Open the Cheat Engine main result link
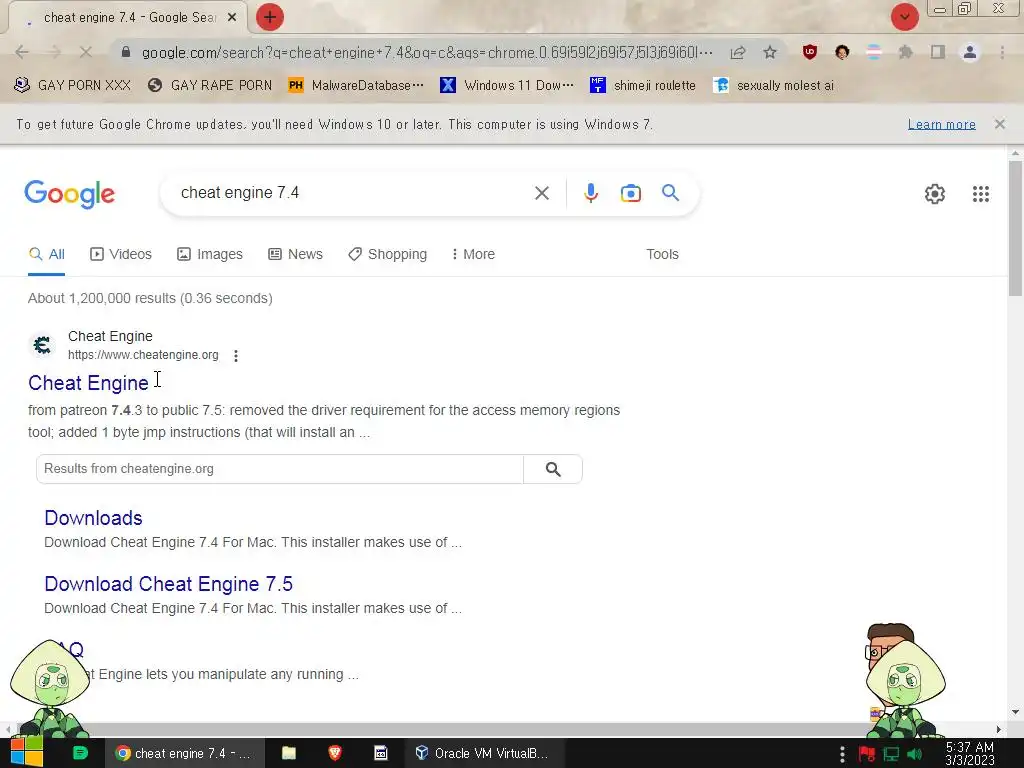 point(88,383)
